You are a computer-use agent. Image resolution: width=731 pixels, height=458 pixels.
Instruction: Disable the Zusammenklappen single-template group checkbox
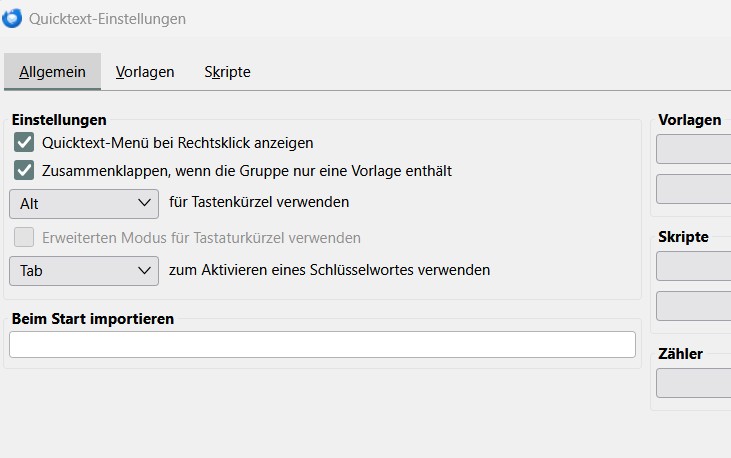tap(25, 171)
